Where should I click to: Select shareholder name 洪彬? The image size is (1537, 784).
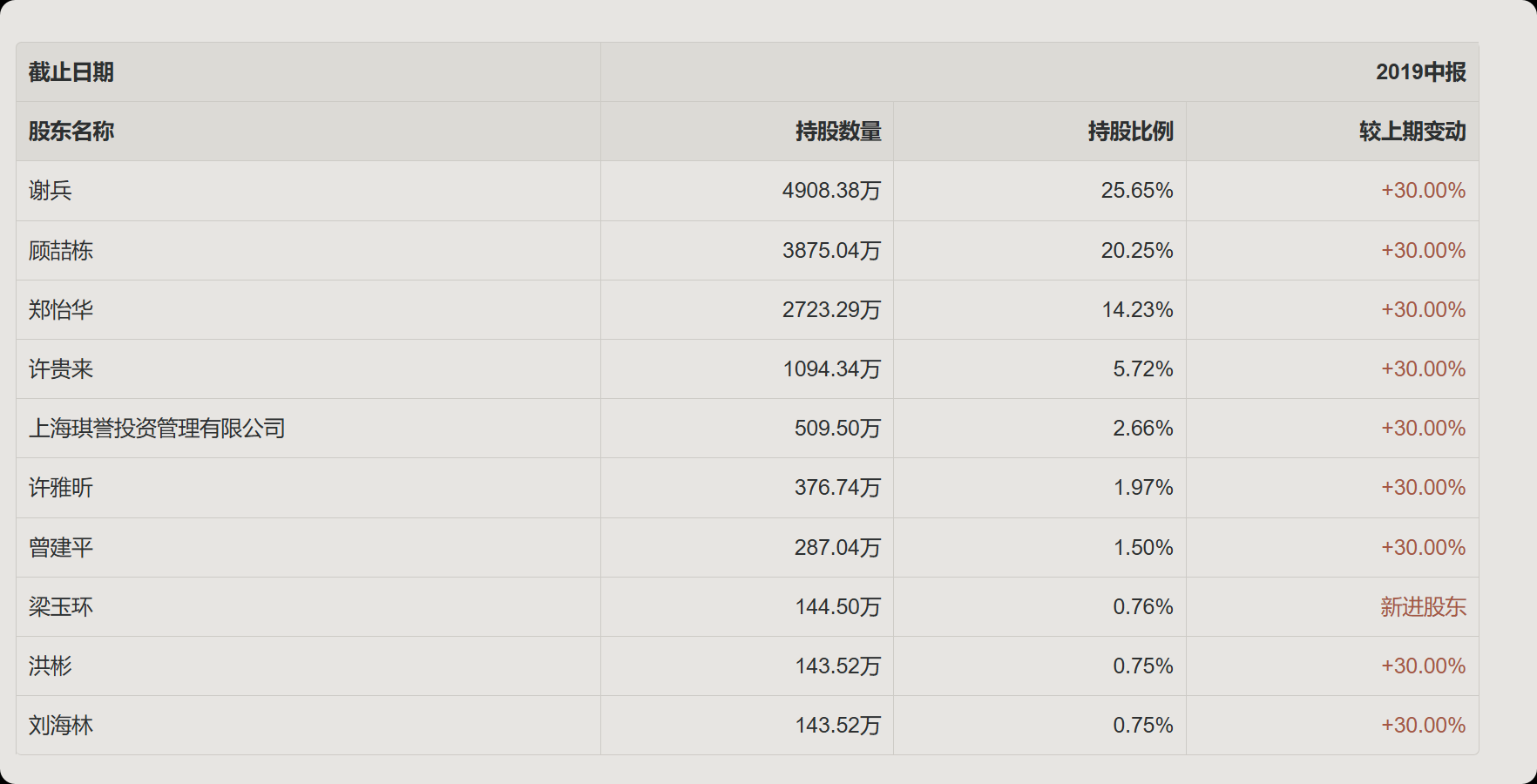point(51,666)
